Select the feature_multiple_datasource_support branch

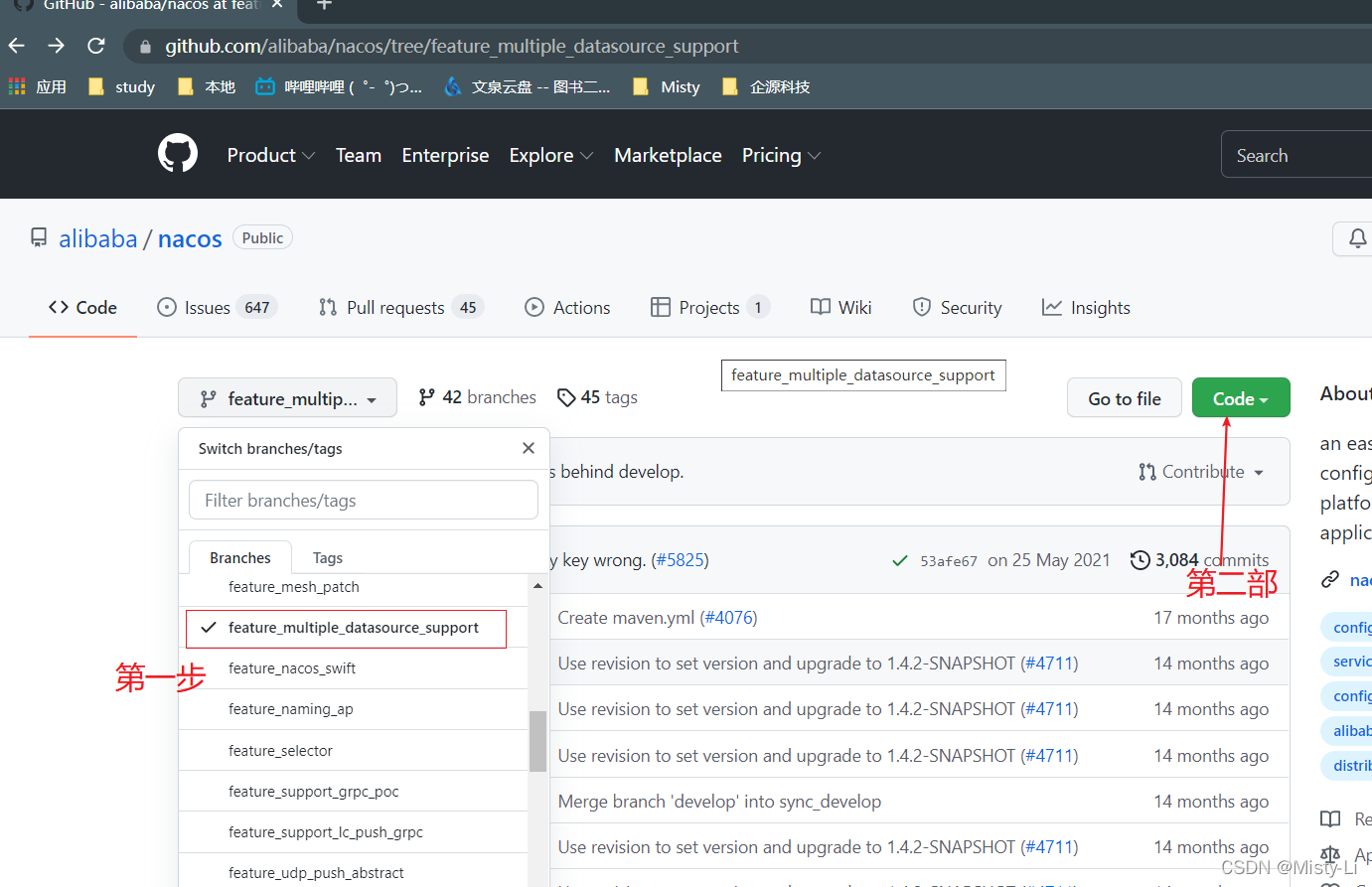tap(353, 628)
